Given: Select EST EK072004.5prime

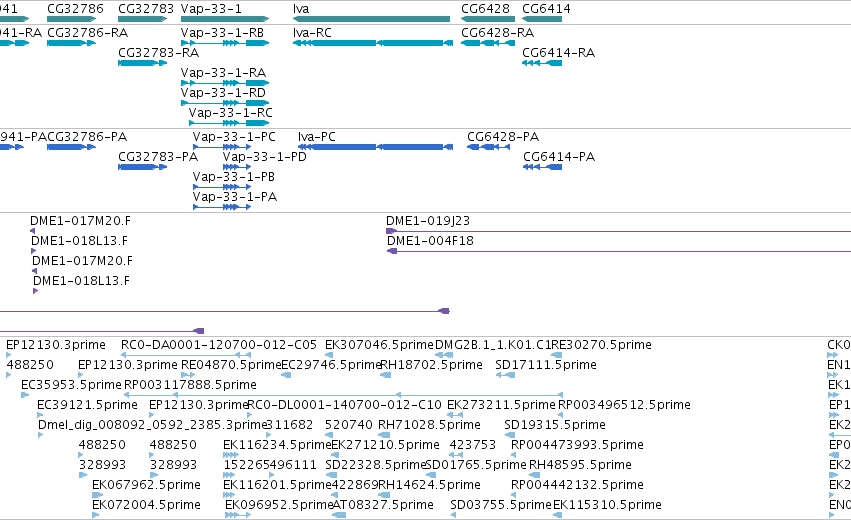Looking at the screenshot, I should 147,505.
